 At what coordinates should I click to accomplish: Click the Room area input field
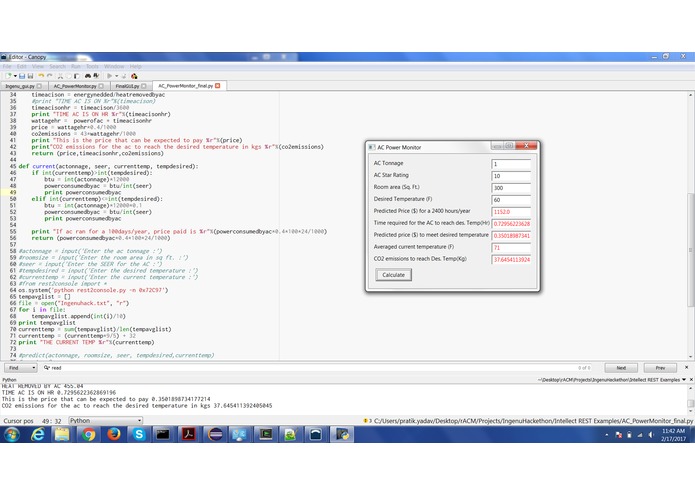click(511, 188)
